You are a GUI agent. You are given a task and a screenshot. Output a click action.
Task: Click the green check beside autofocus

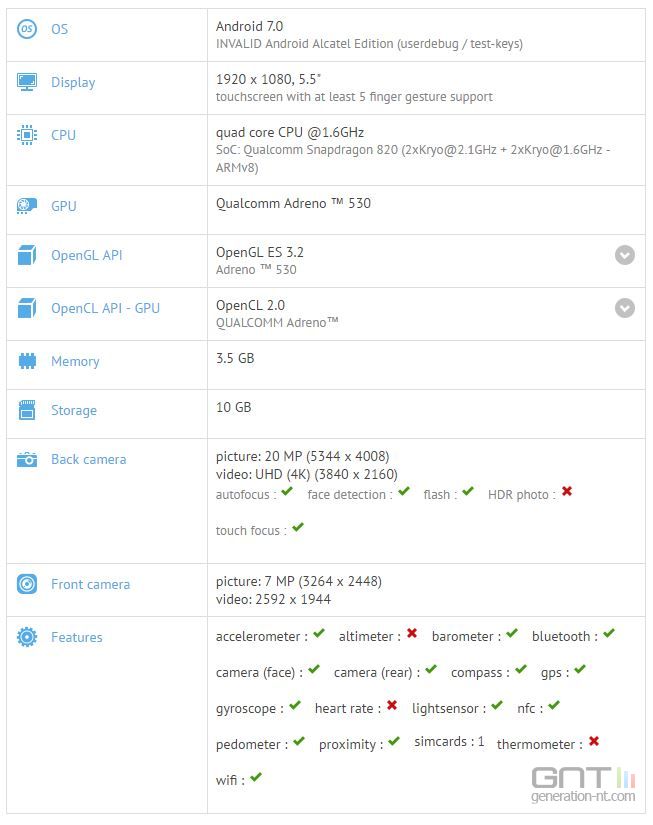click(287, 491)
